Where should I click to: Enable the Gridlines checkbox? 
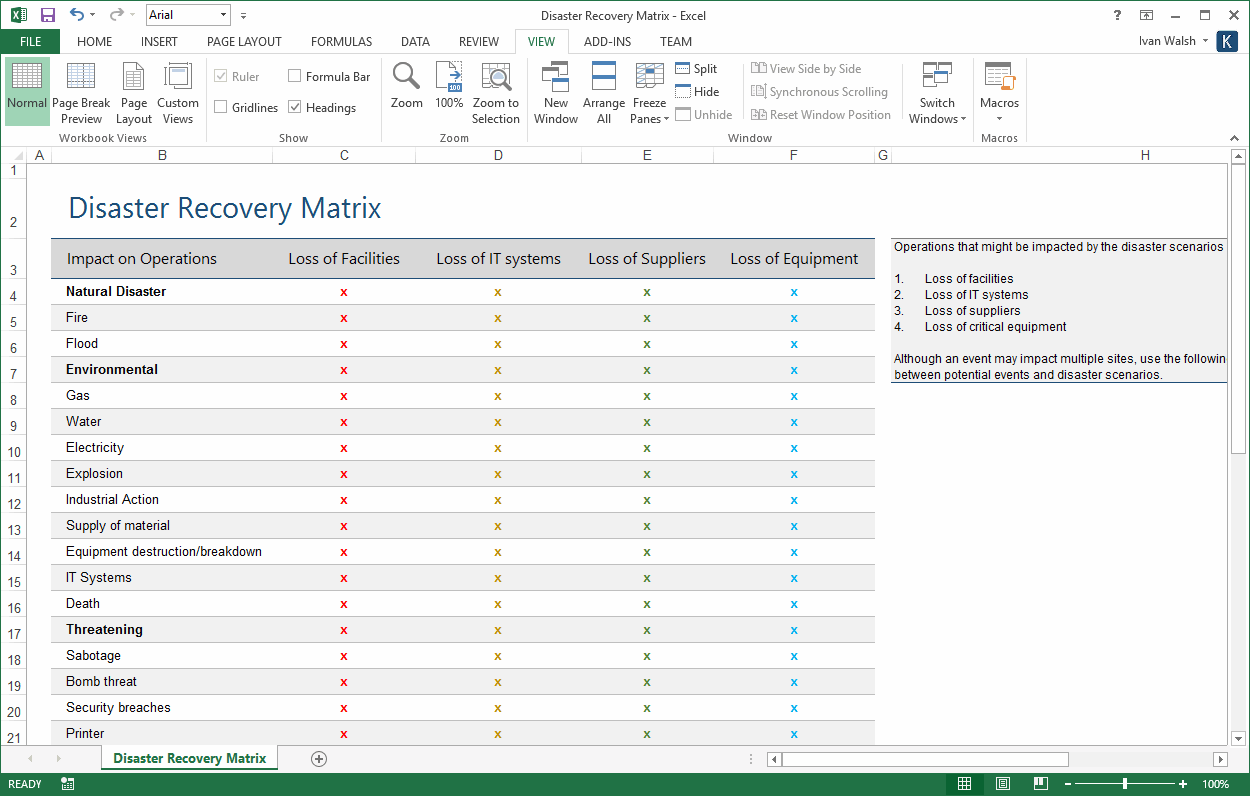[x=224, y=107]
